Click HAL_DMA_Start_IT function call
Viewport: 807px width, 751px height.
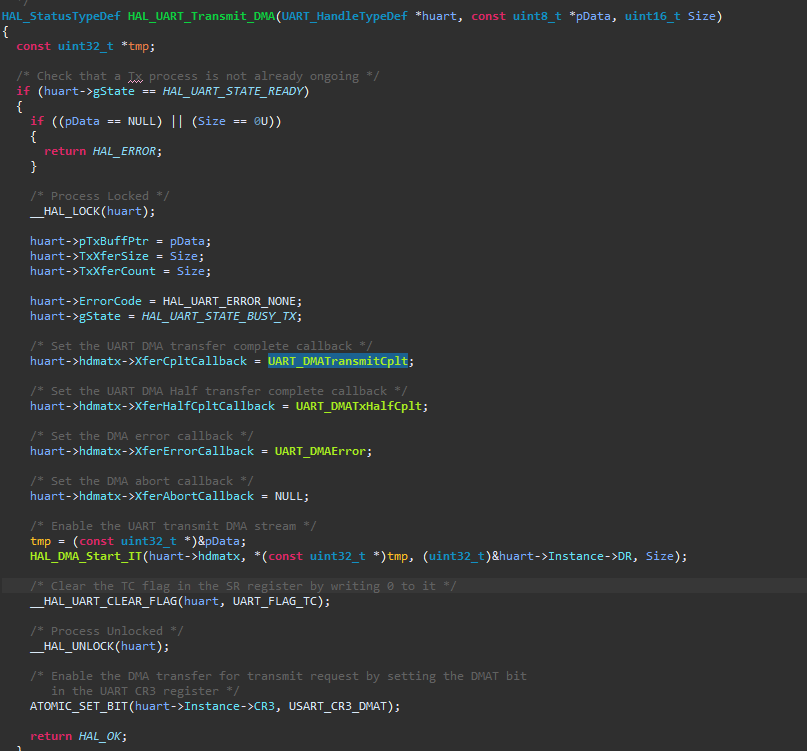pyautogui.click(x=85, y=556)
